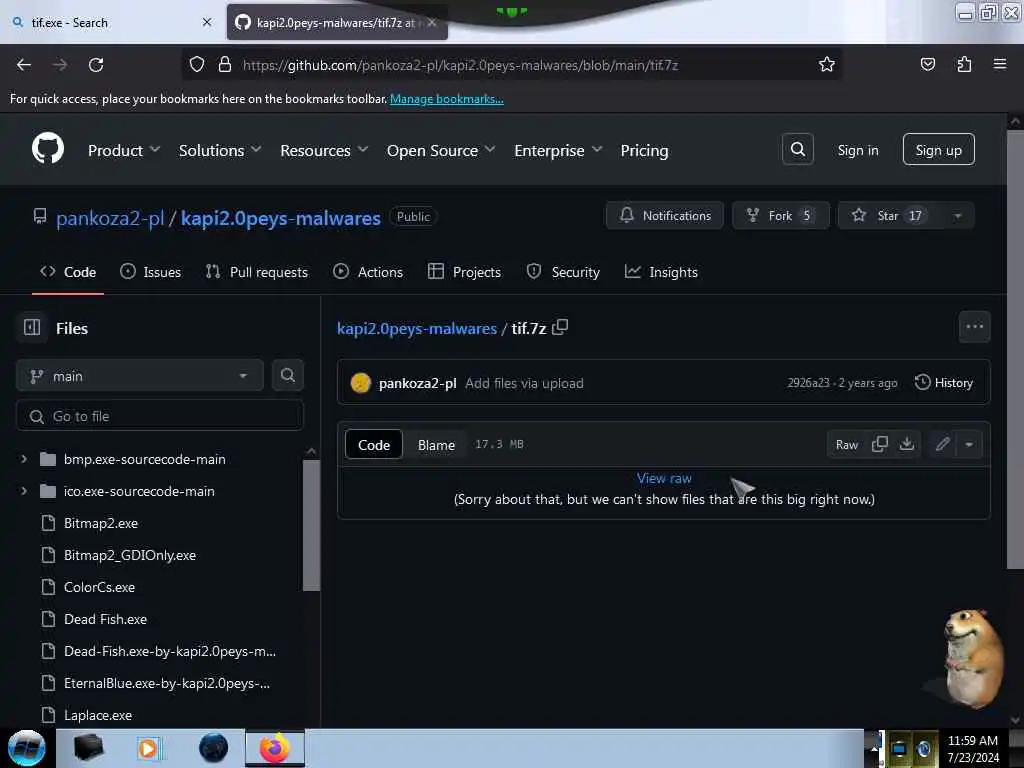
Task: Switch to the Security tab
Action: tap(563, 272)
